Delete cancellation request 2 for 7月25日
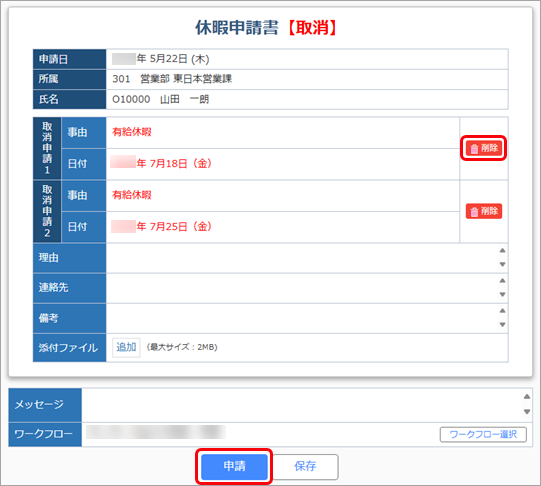The height and width of the screenshot is (486, 541). coord(484,211)
